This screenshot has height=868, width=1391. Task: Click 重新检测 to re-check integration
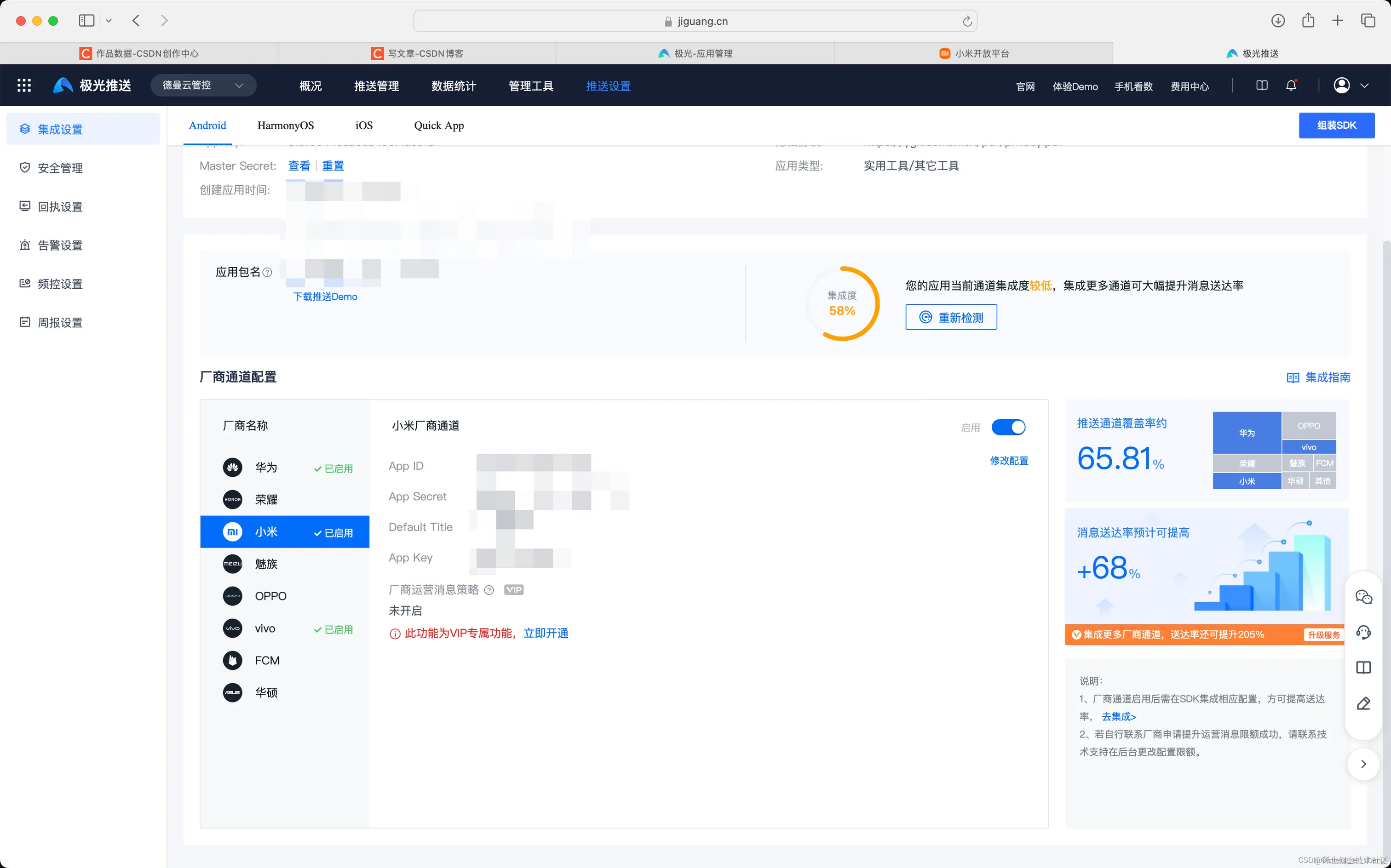[950, 317]
